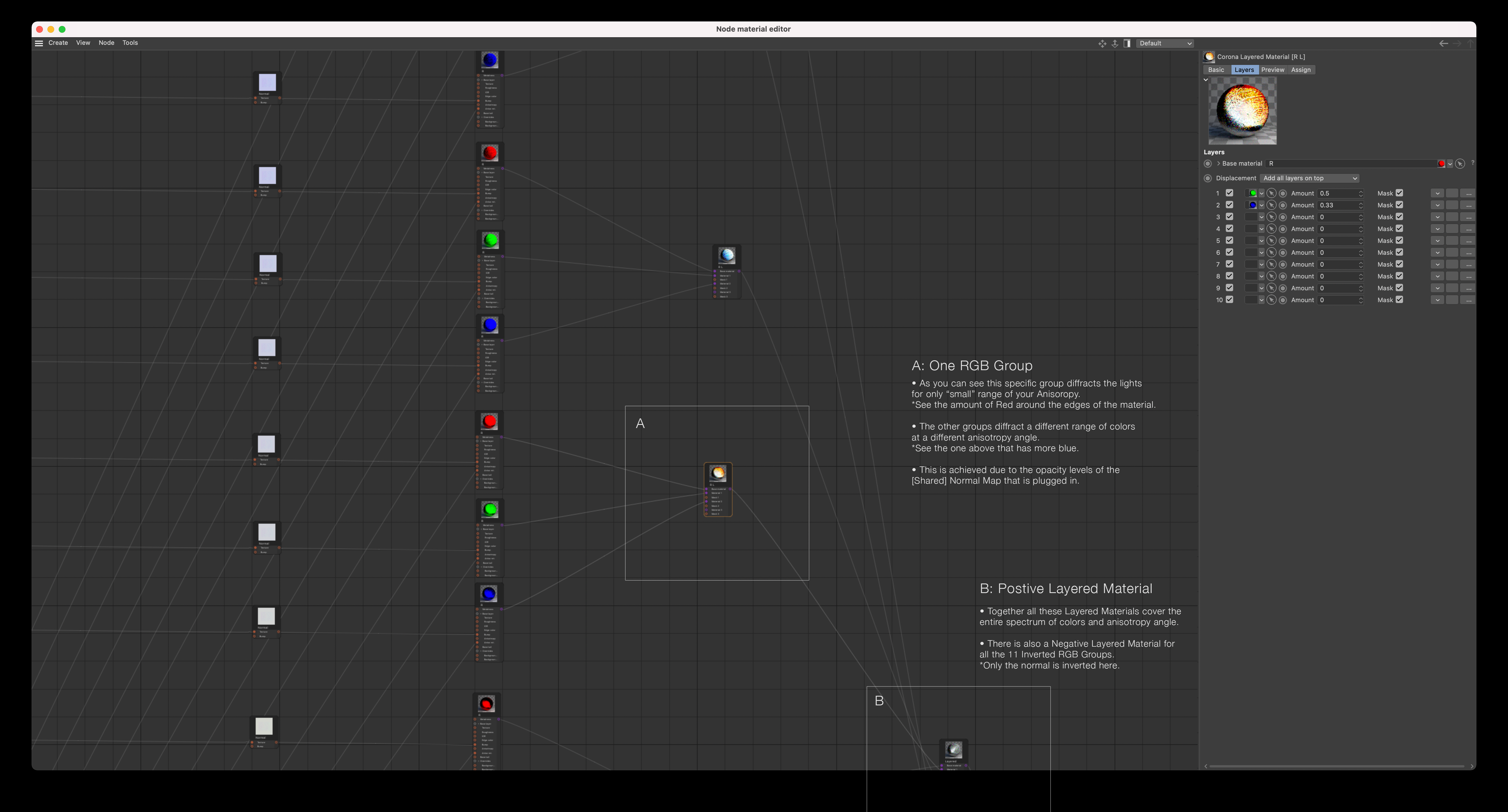Open the View menu

pos(83,43)
